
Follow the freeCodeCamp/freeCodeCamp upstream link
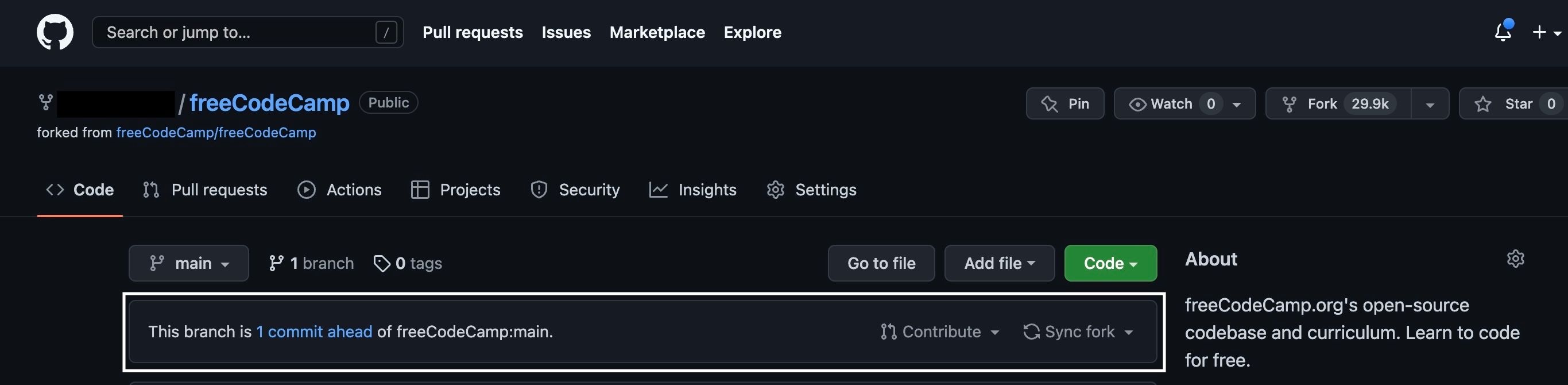216,132
